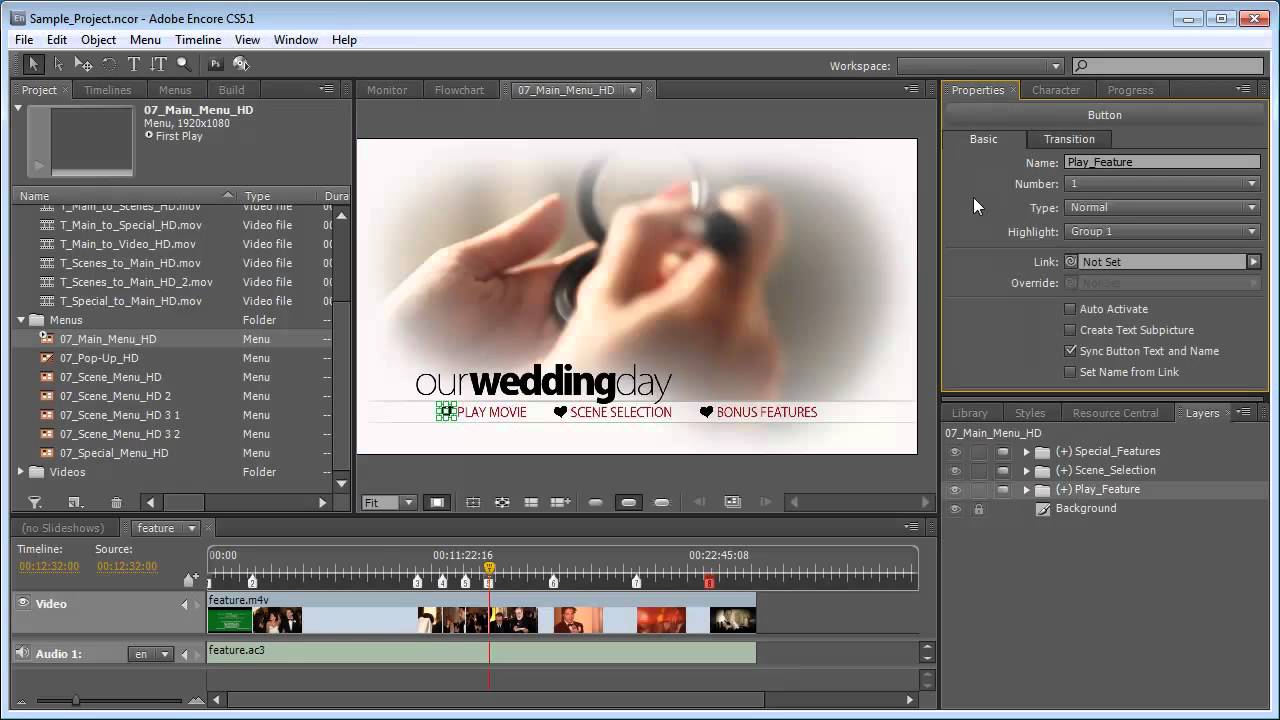This screenshot has height=720, width=1280.
Task: Expand the Special_Features layer group
Action: coord(1026,452)
